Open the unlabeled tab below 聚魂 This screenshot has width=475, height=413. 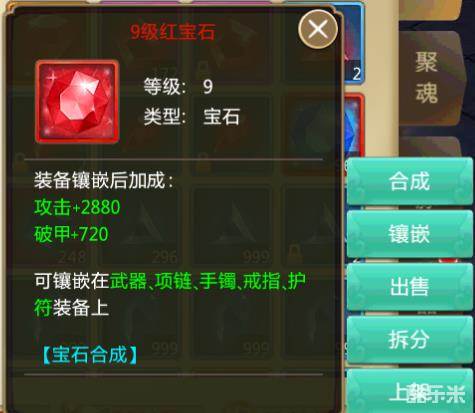(430, 147)
